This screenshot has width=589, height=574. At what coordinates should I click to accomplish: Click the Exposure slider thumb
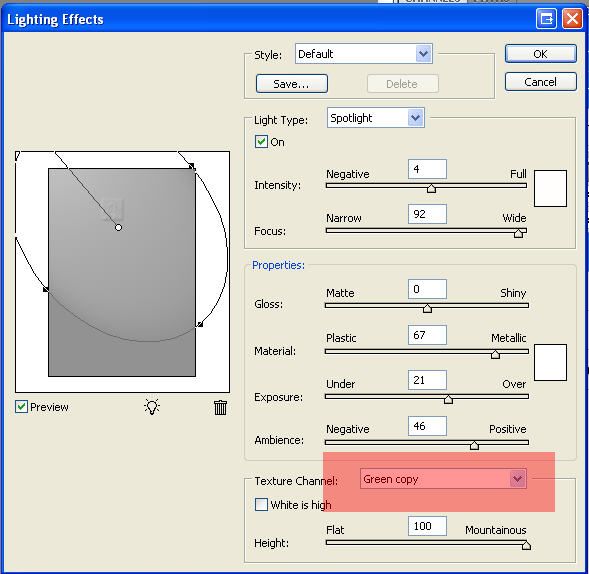pos(448,399)
